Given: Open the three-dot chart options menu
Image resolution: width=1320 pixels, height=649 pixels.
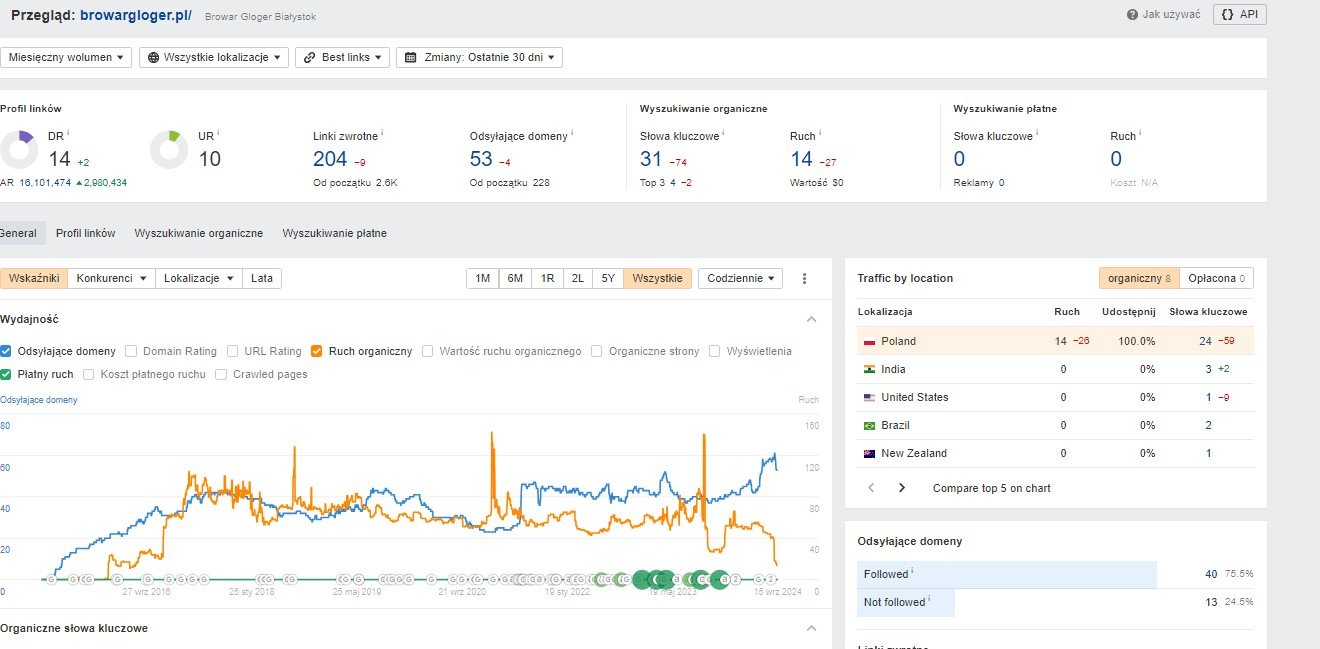Looking at the screenshot, I should [x=805, y=279].
